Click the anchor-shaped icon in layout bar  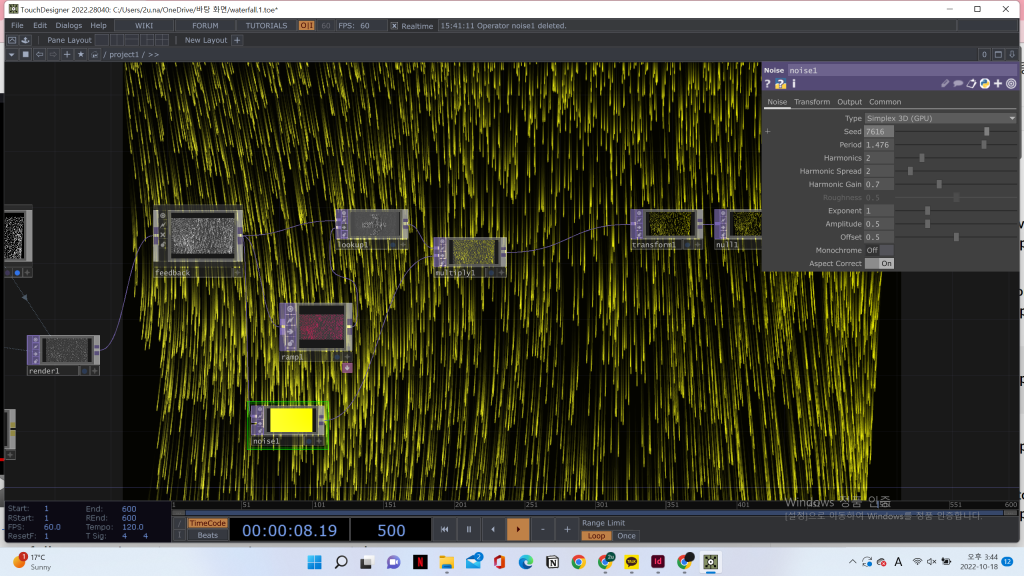[25, 40]
